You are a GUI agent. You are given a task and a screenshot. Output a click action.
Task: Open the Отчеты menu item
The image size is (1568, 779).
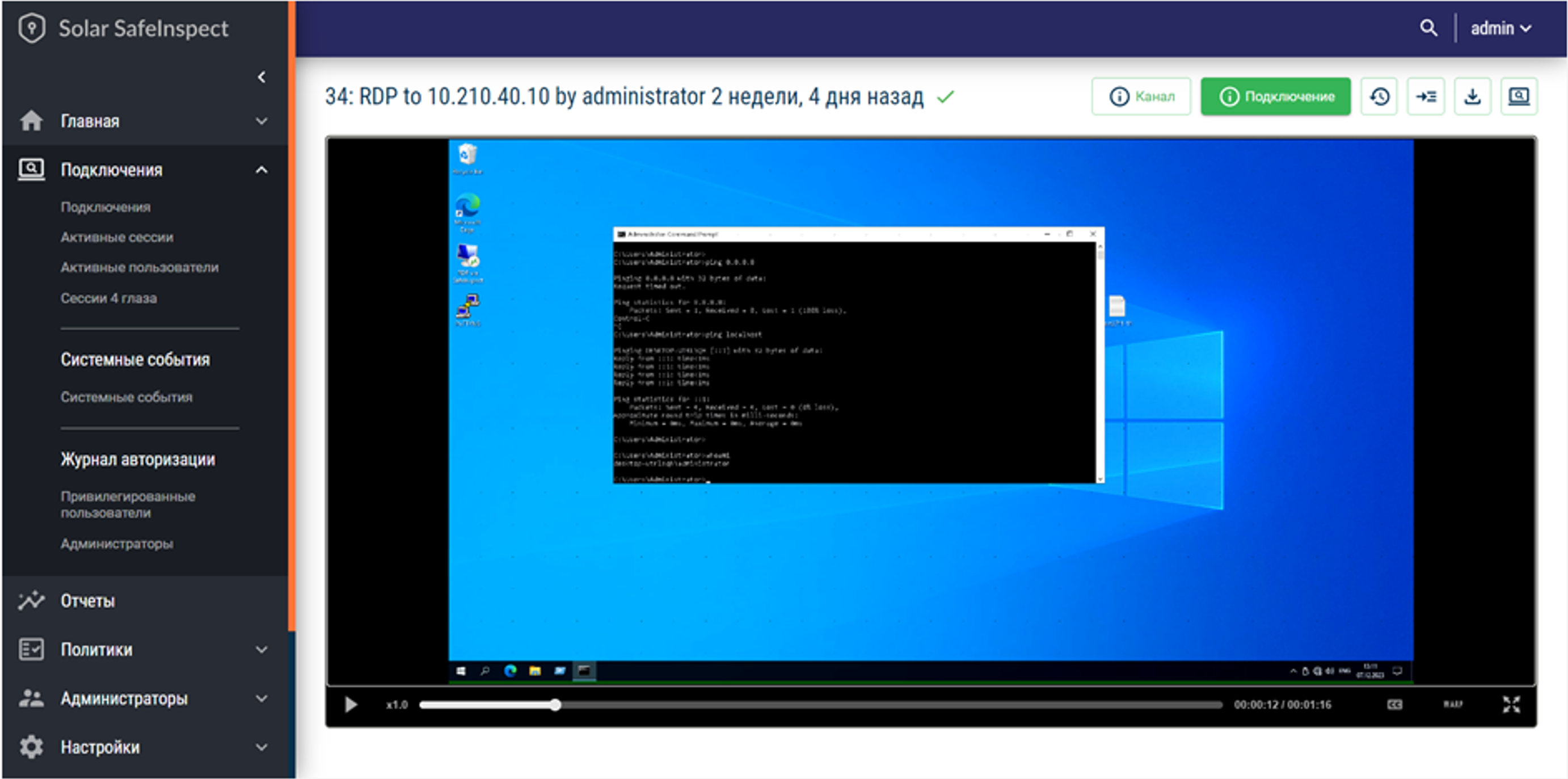88,601
